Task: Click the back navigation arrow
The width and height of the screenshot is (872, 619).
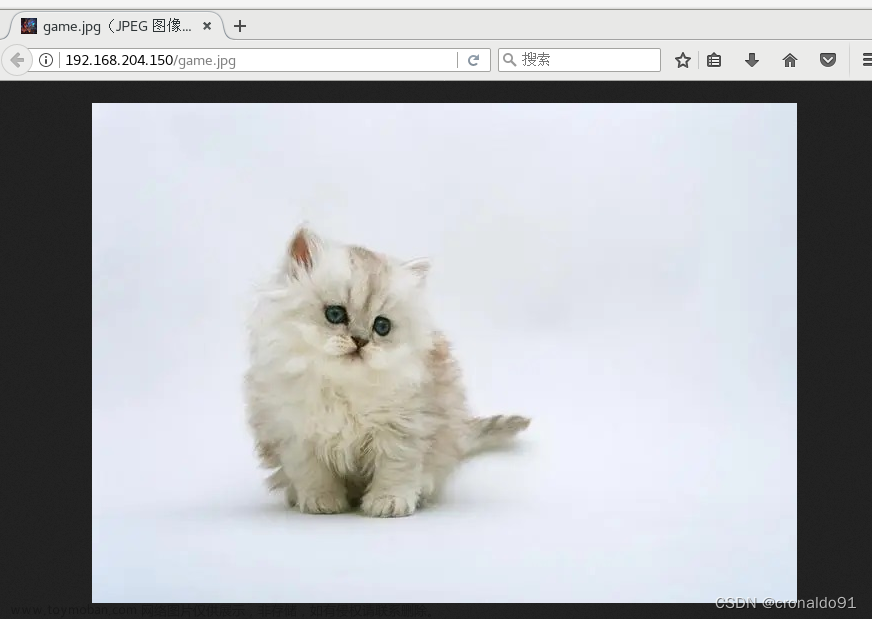Action: [17, 60]
